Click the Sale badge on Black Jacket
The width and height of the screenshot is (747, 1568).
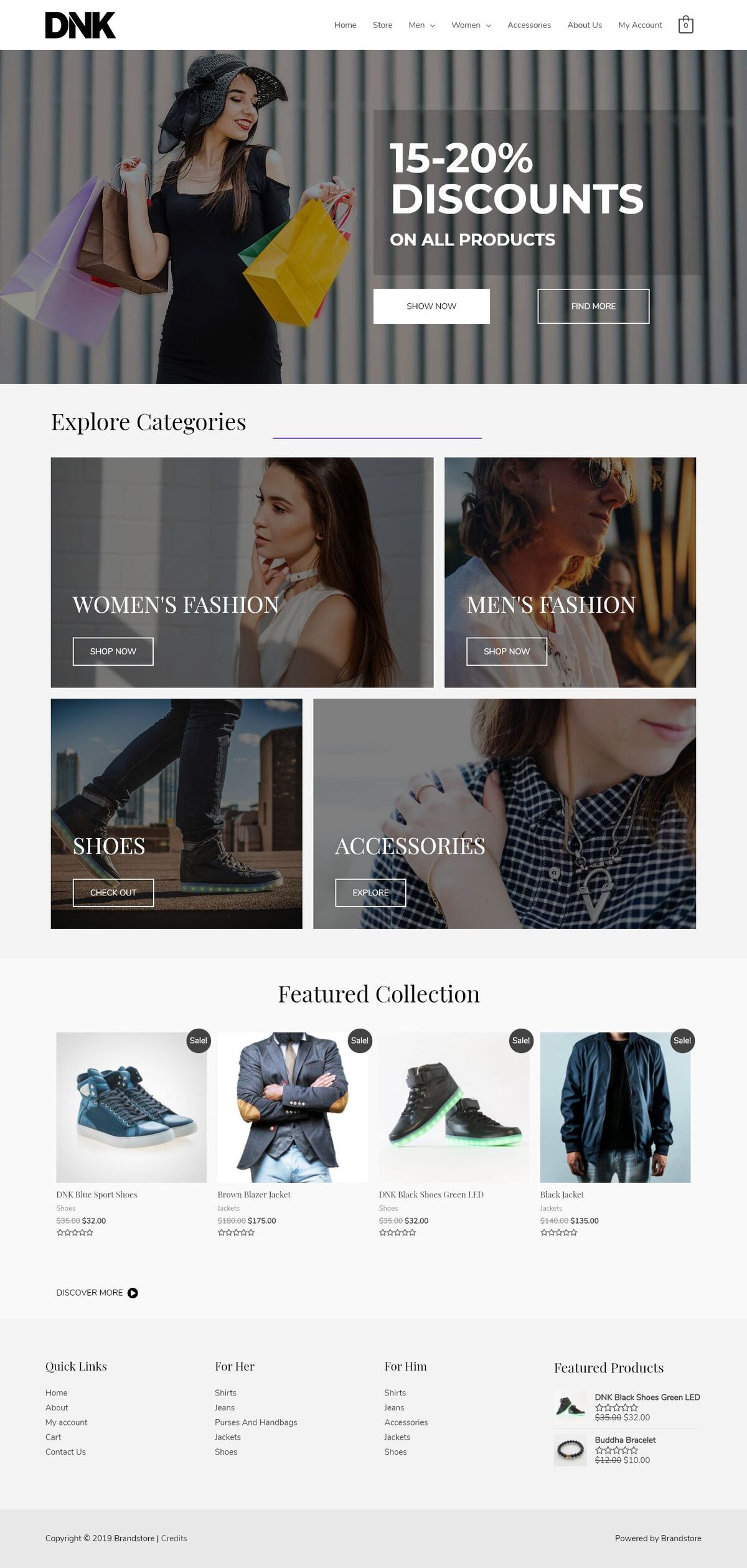tap(682, 1041)
